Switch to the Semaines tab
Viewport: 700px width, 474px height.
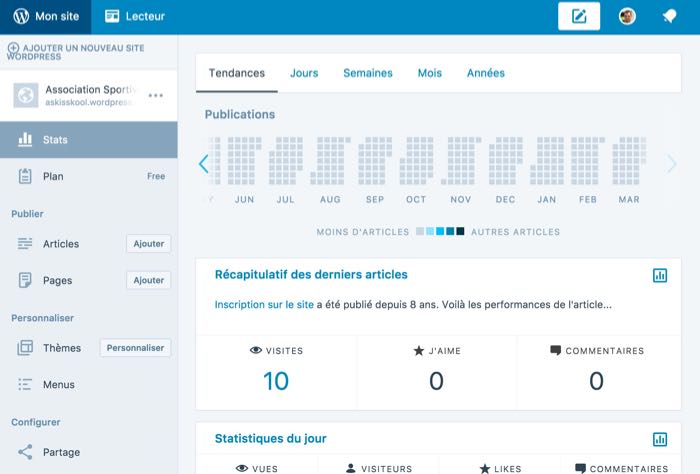(368, 73)
